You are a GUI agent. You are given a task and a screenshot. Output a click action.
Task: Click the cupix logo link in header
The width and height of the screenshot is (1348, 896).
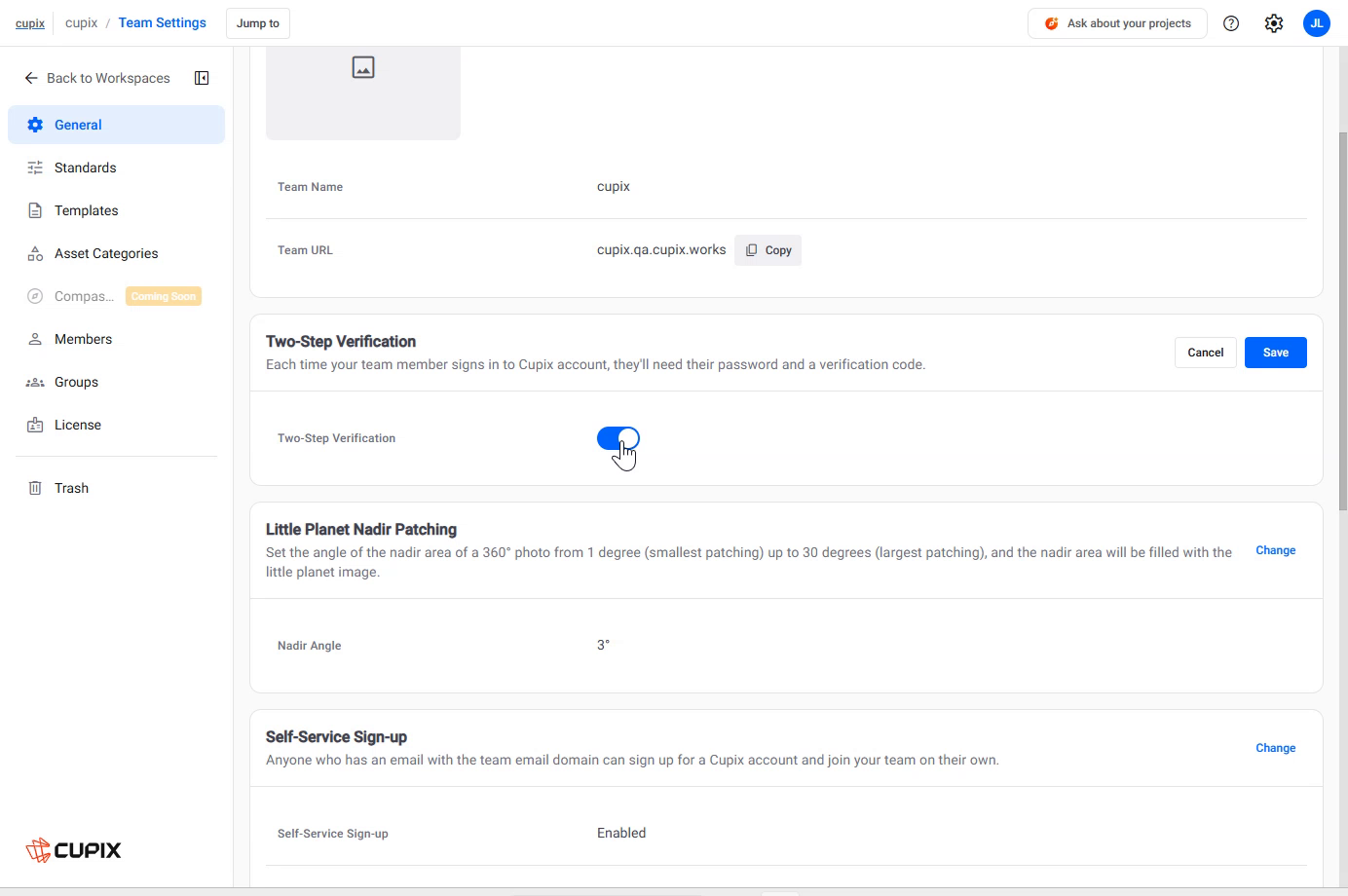point(30,23)
